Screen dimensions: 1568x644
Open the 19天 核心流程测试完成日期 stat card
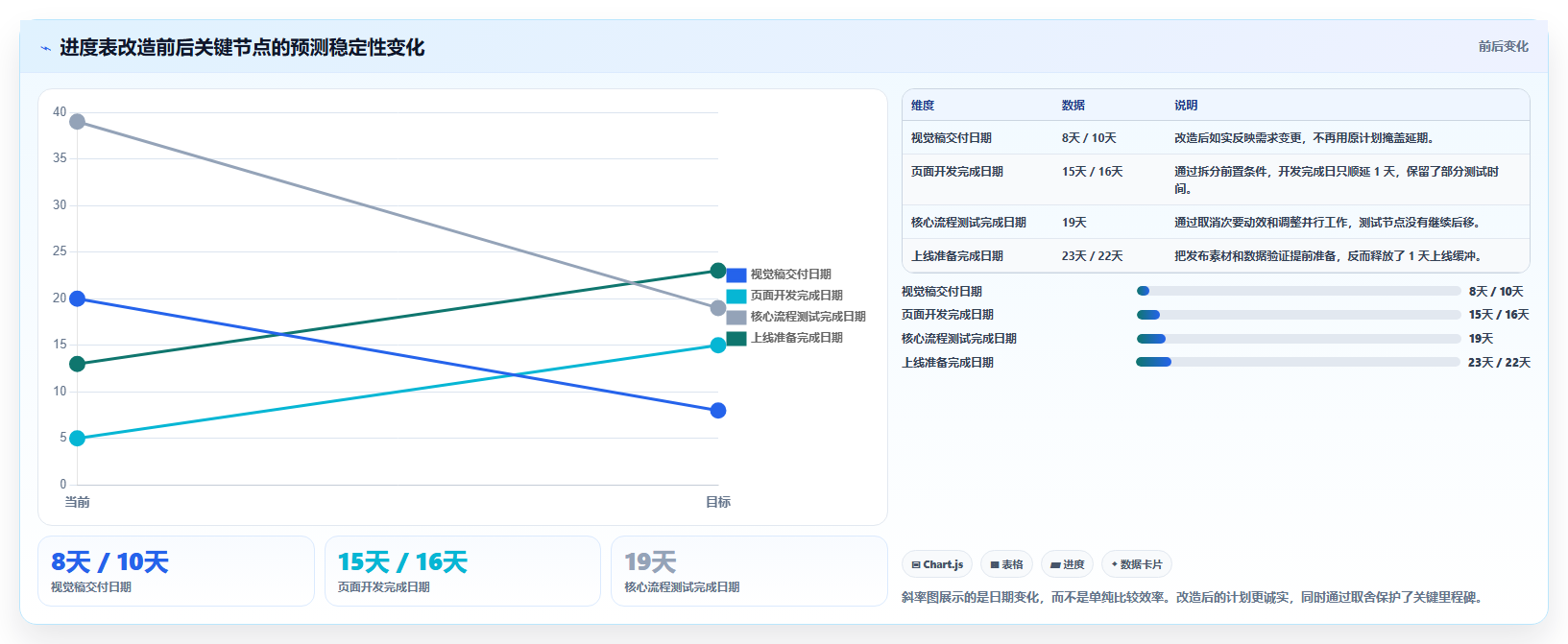749,571
